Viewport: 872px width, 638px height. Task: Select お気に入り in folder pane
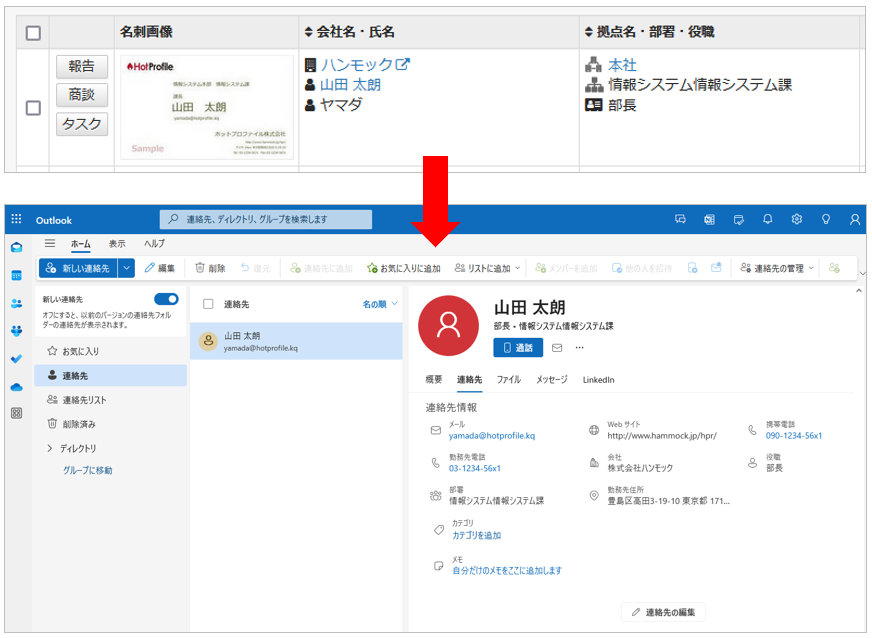110,351
